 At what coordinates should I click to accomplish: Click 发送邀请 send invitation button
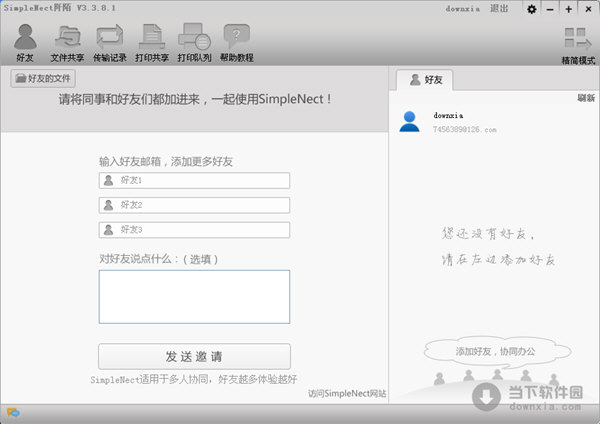coord(194,356)
